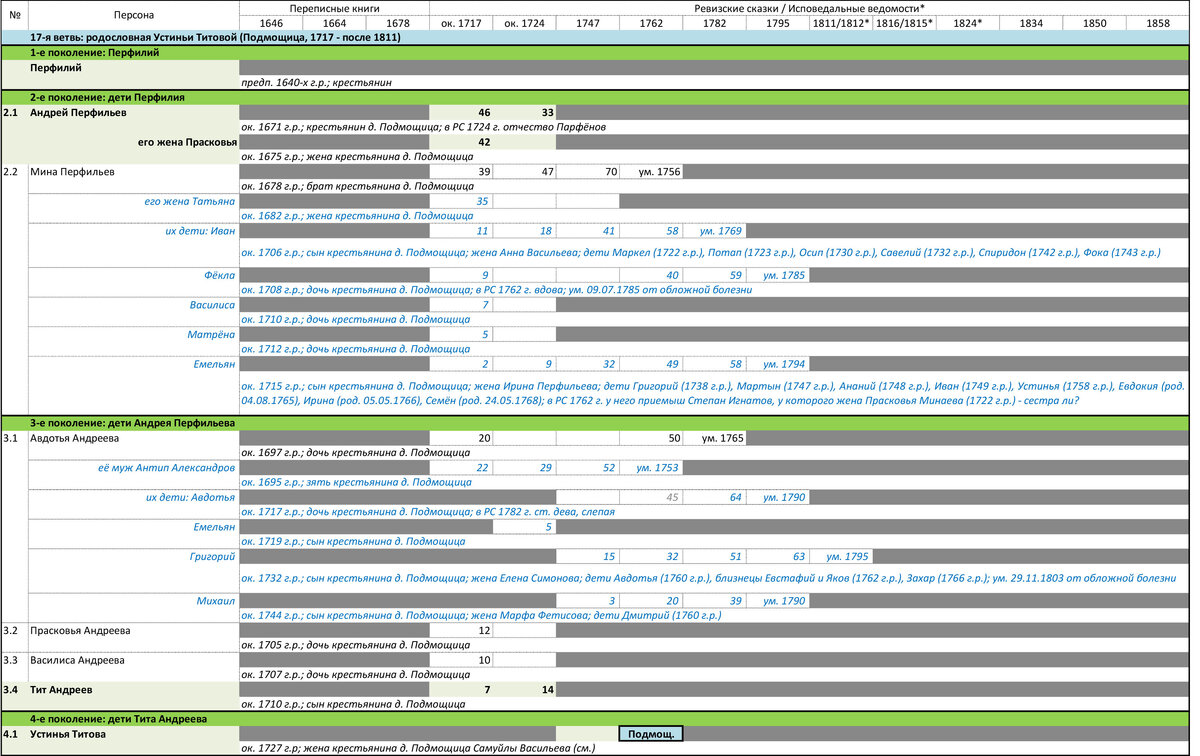
Task: Click the '1795' year column header
Action: (x=777, y=23)
